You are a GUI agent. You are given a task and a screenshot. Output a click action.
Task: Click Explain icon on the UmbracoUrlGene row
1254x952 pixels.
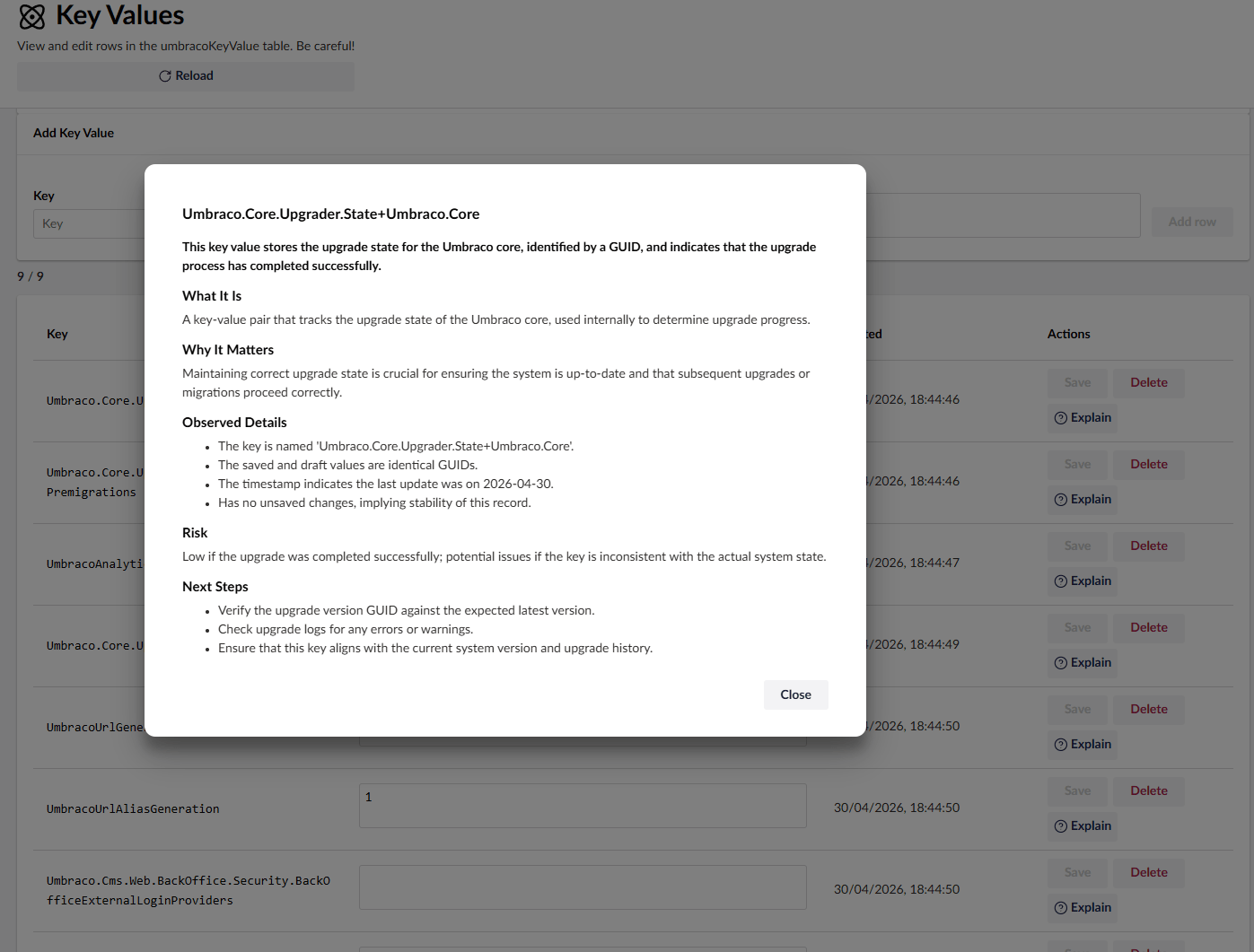click(x=1060, y=745)
